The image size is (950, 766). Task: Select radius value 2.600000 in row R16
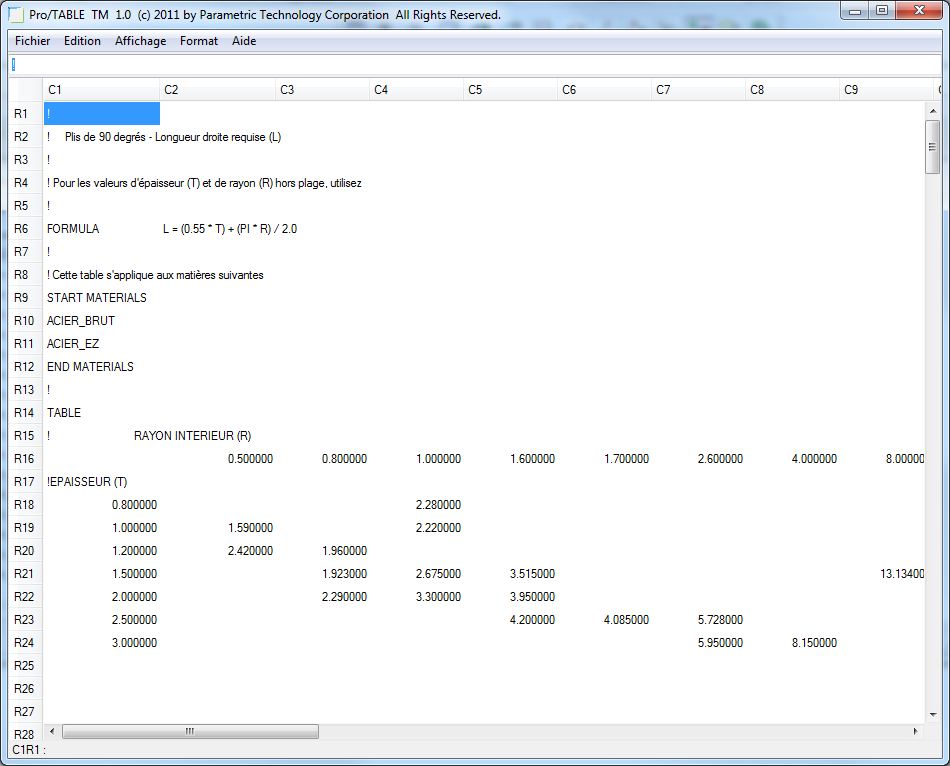click(720, 459)
